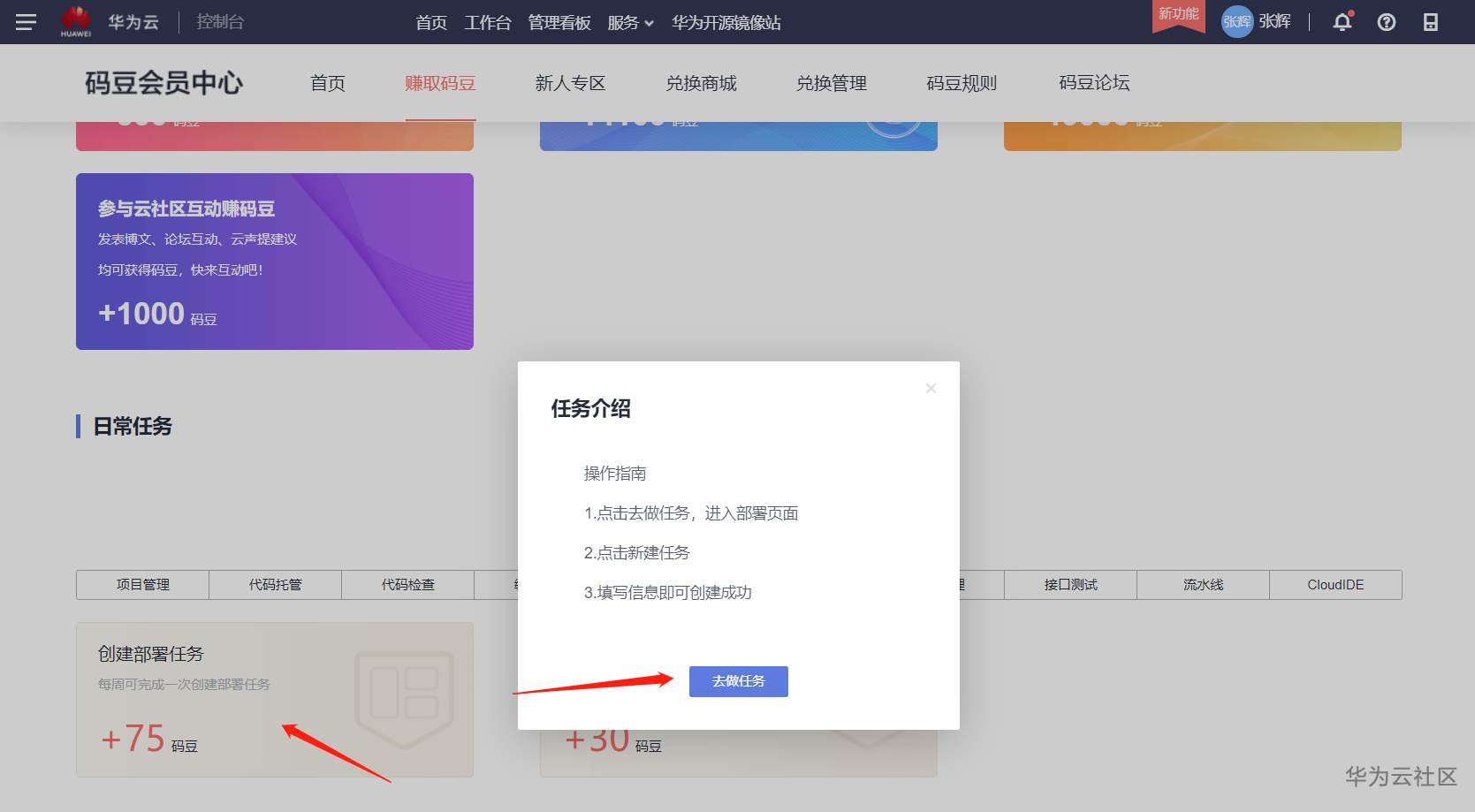Viewport: 1475px width, 812px height.
Task: Open 工作台 in top navigation
Action: point(488,22)
